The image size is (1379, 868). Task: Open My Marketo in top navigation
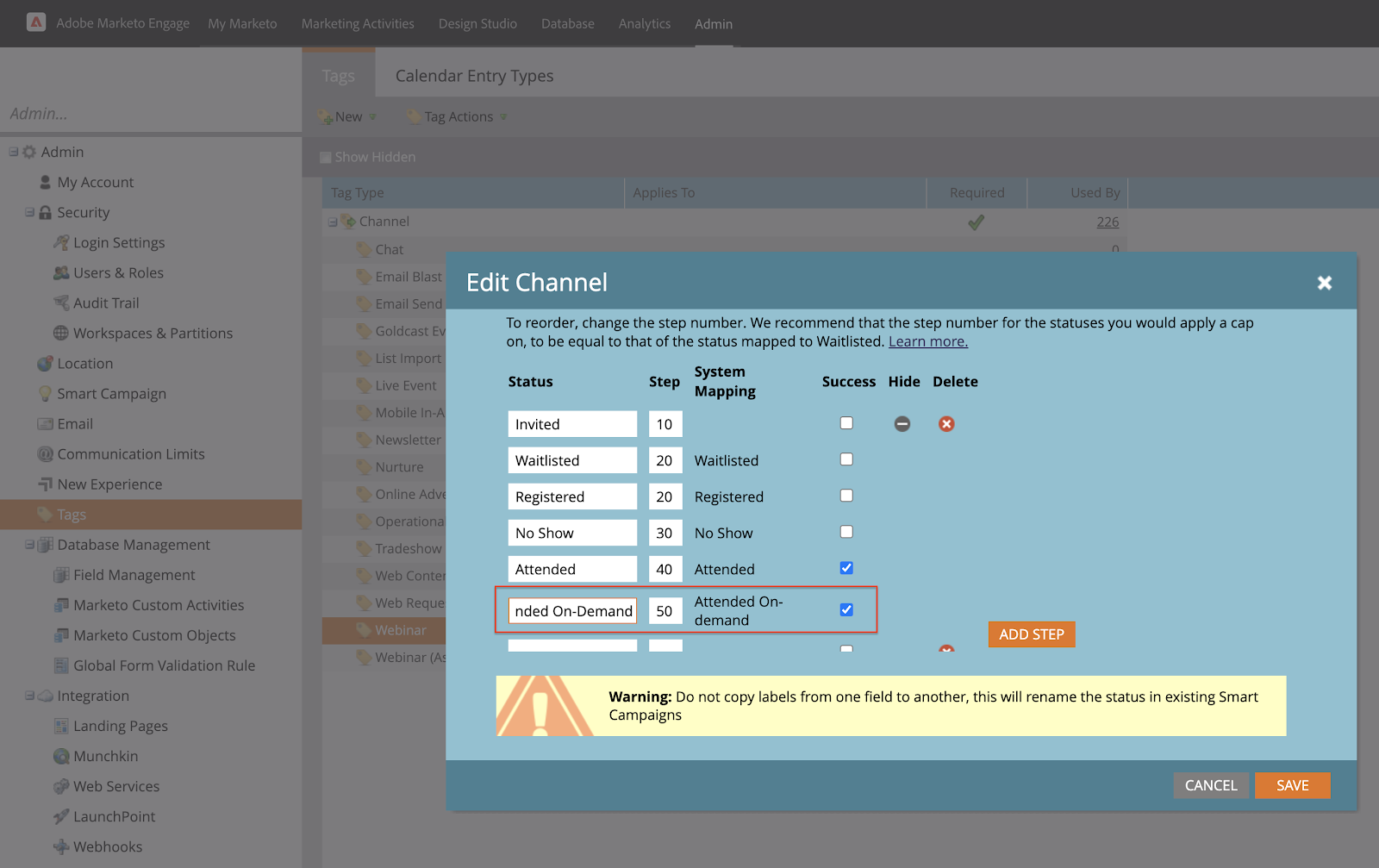click(x=242, y=23)
